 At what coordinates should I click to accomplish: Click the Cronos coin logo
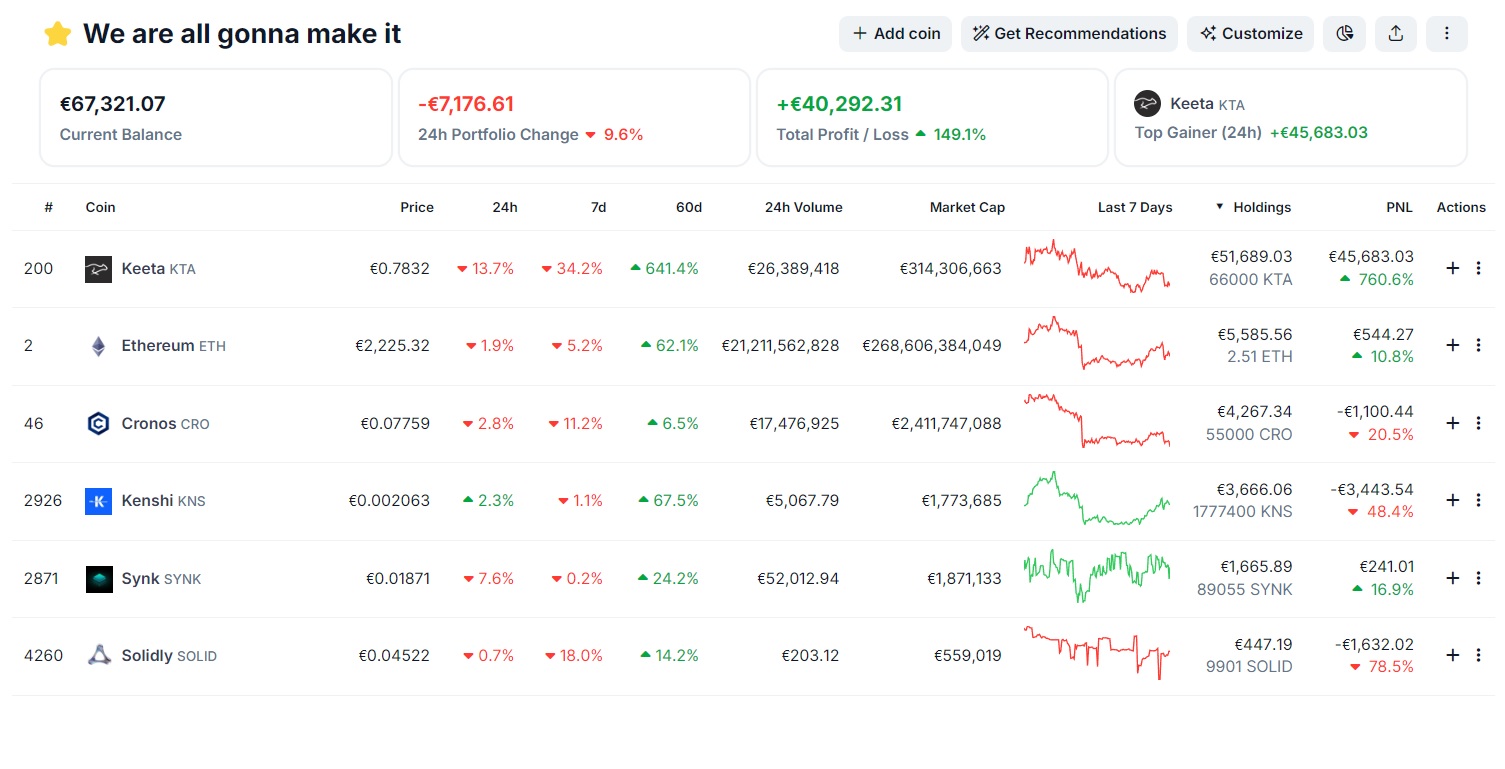click(x=98, y=424)
